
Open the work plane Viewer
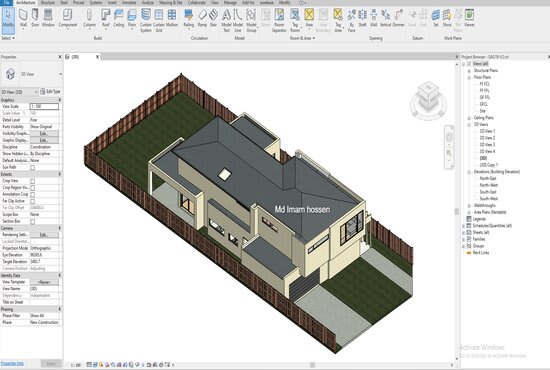pos(469,18)
